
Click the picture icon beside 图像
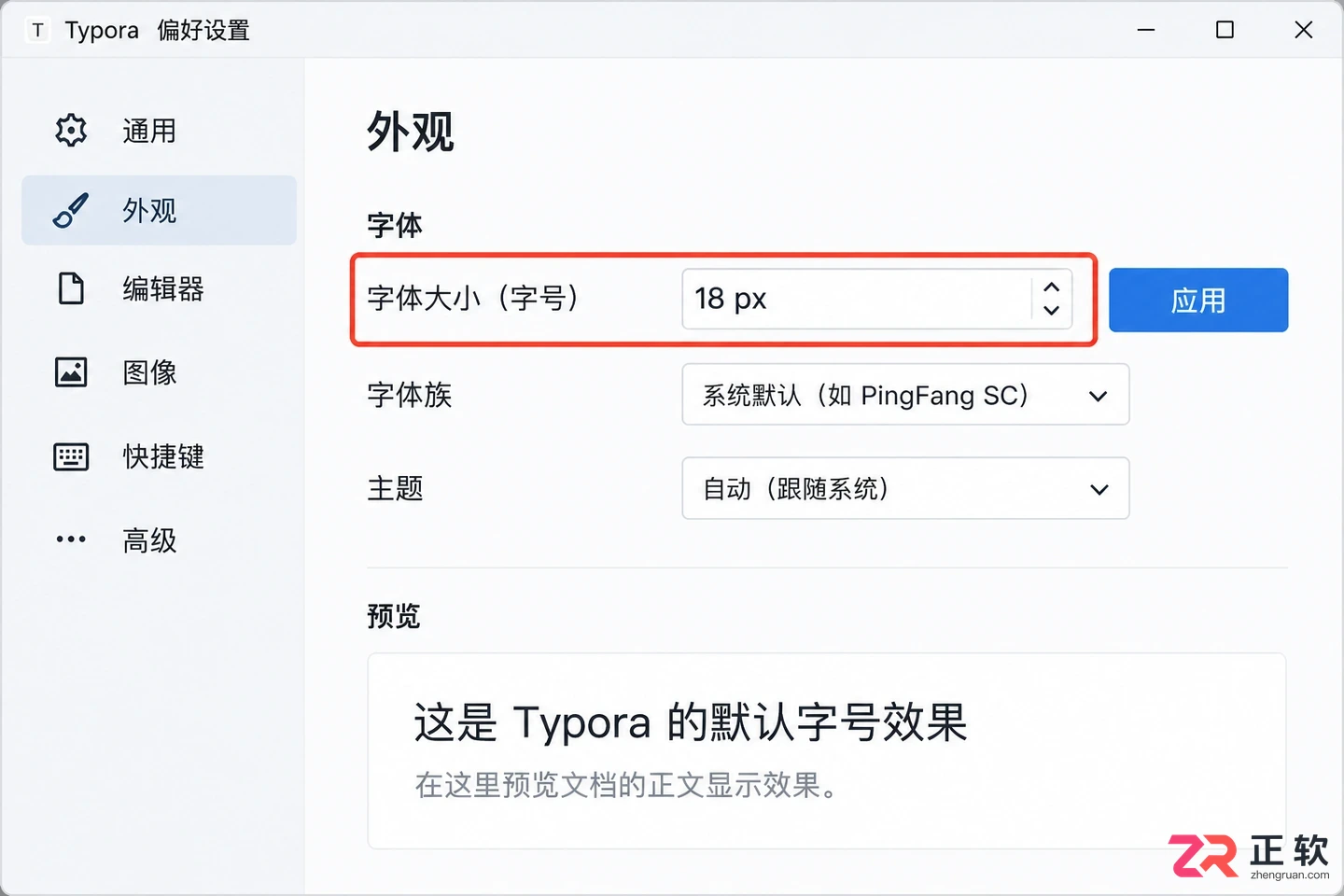tap(71, 372)
